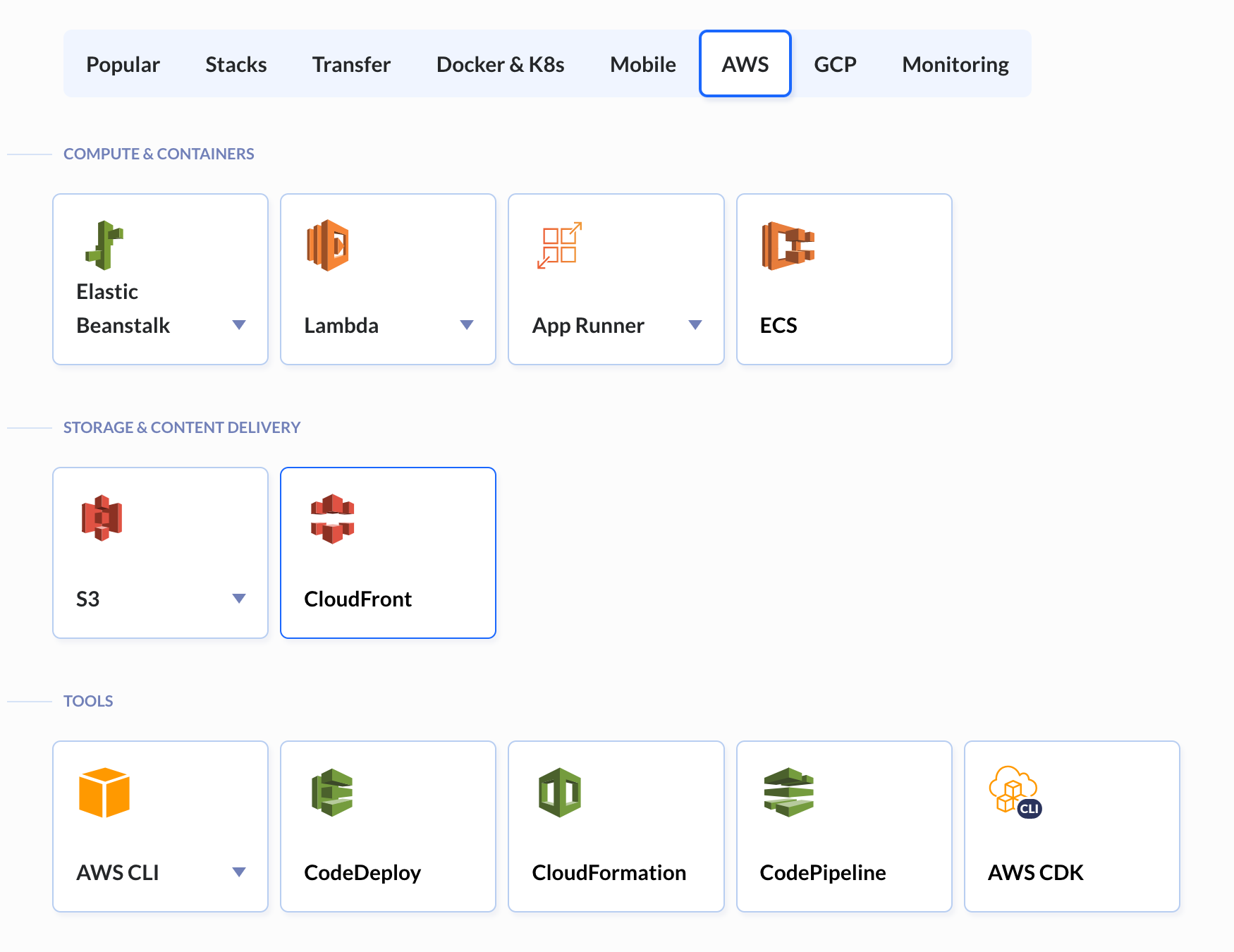Click the CloudFront red icon
This screenshot has height=952, width=1234.
point(332,518)
